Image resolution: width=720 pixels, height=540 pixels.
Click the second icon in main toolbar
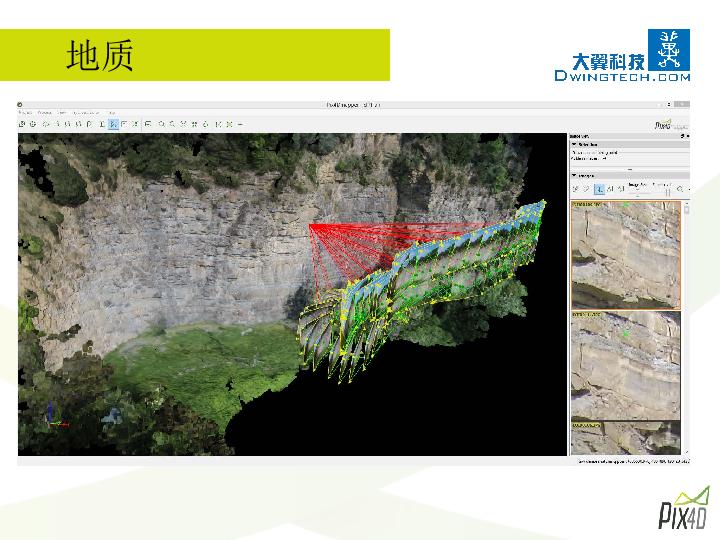pos(33,124)
